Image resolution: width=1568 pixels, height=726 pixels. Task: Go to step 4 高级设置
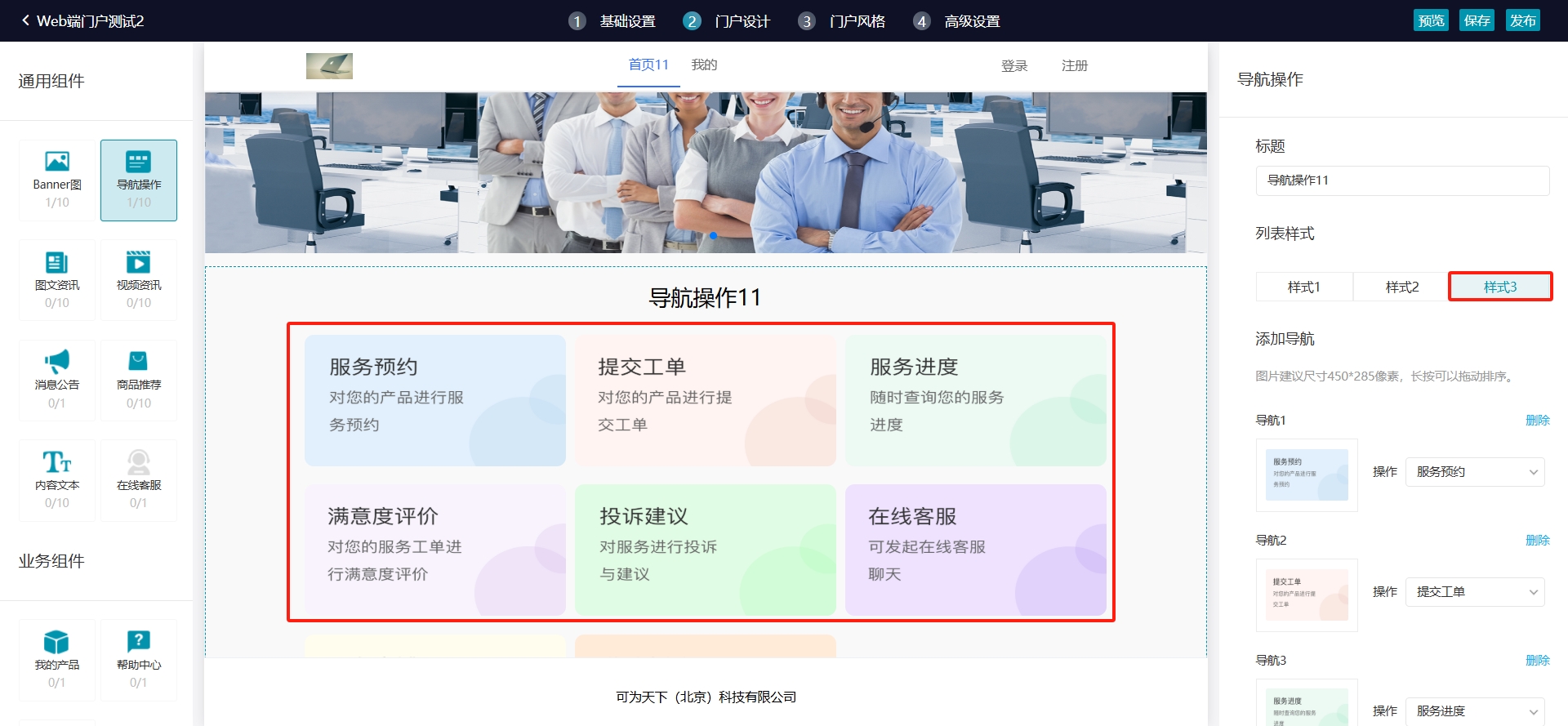coord(957,21)
